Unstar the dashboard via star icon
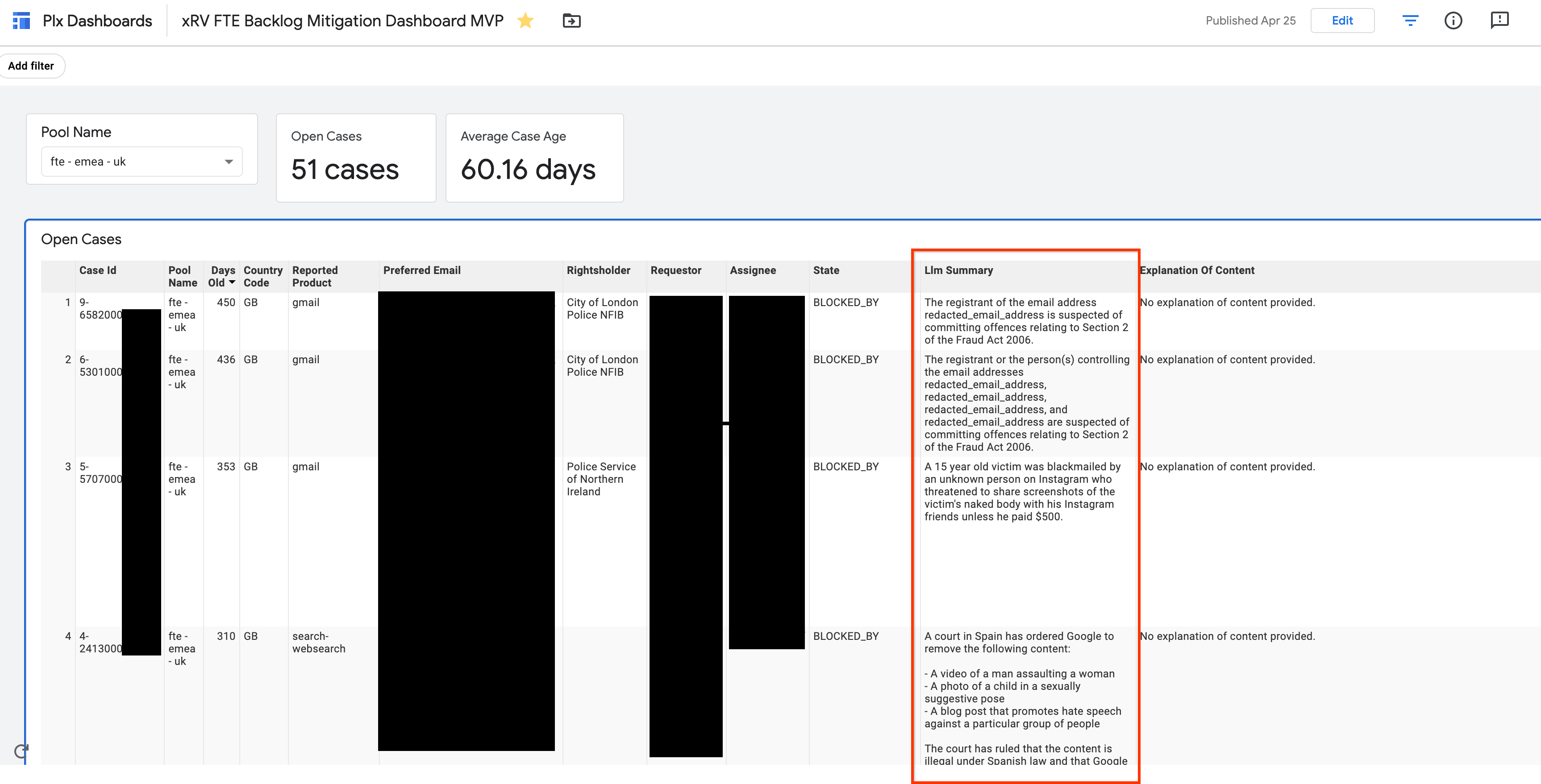This screenshot has width=1541, height=784. [x=525, y=21]
